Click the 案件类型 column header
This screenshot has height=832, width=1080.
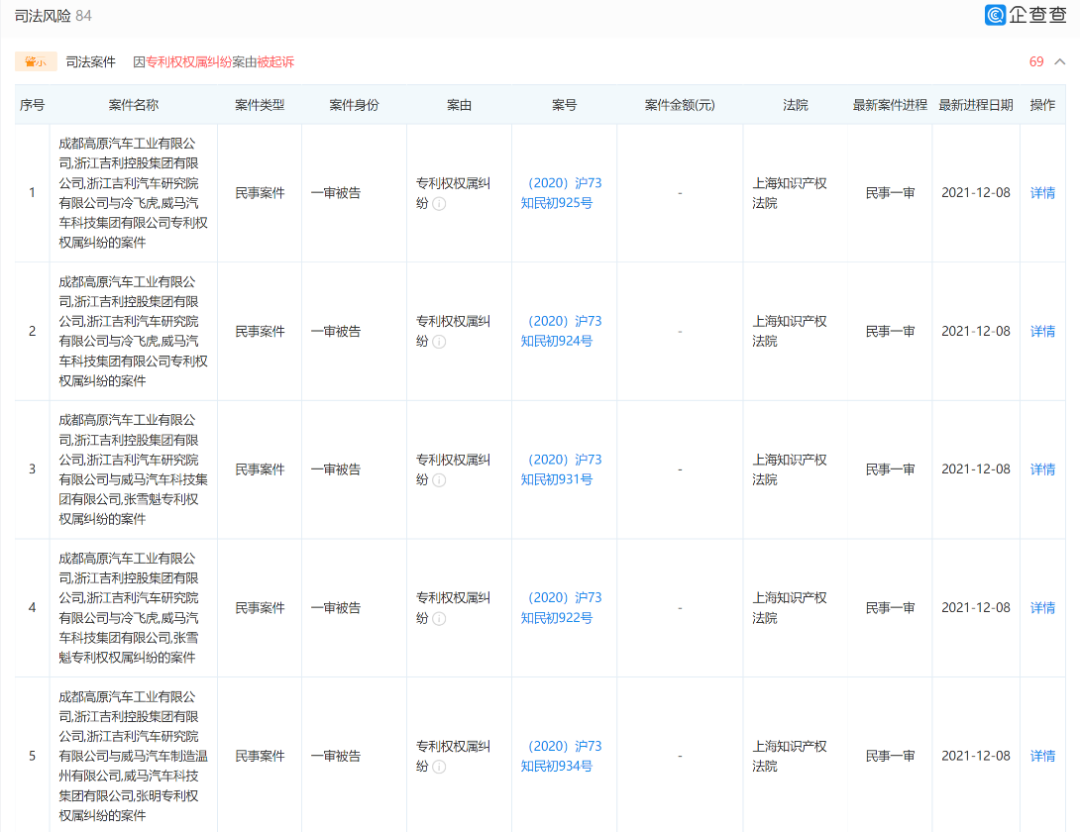(x=260, y=105)
